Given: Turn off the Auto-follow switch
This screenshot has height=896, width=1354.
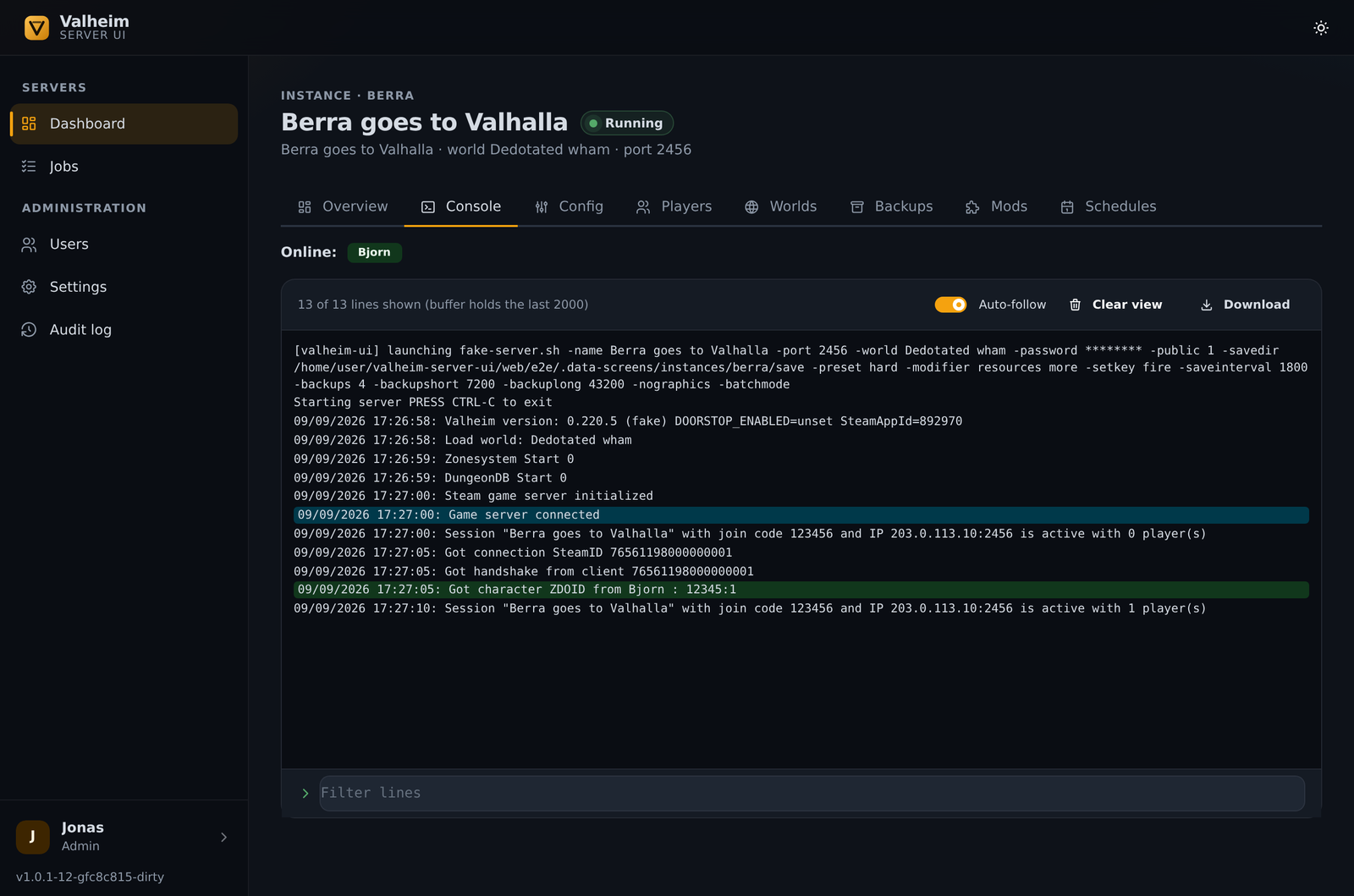Looking at the screenshot, I should (x=950, y=305).
